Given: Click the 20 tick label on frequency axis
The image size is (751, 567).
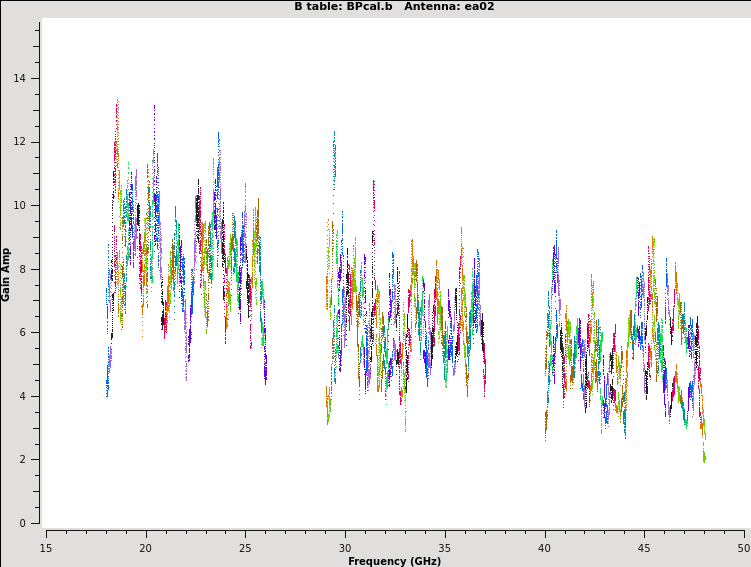Looking at the screenshot, I should [x=145, y=548].
